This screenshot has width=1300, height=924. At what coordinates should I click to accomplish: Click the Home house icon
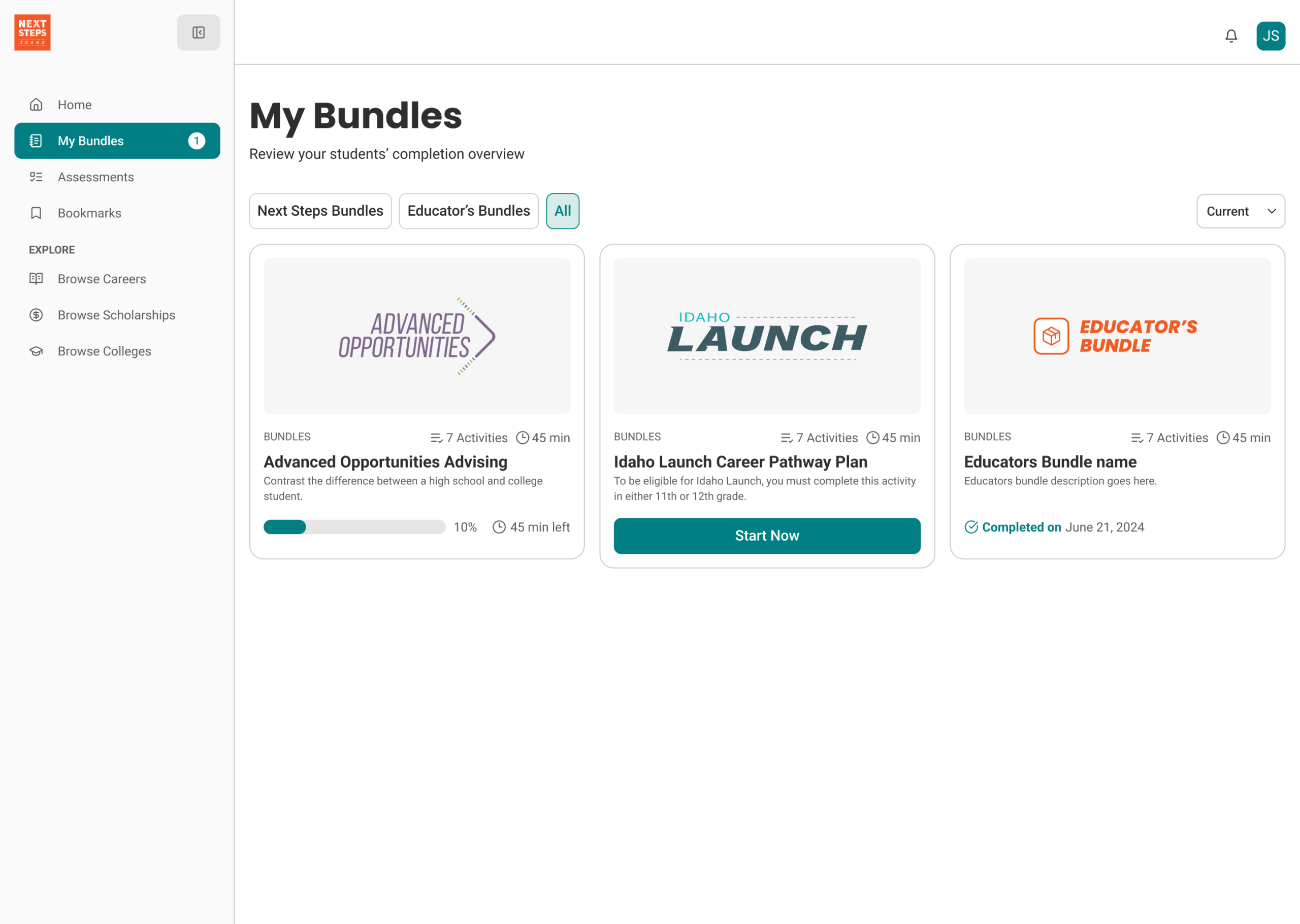tap(37, 105)
